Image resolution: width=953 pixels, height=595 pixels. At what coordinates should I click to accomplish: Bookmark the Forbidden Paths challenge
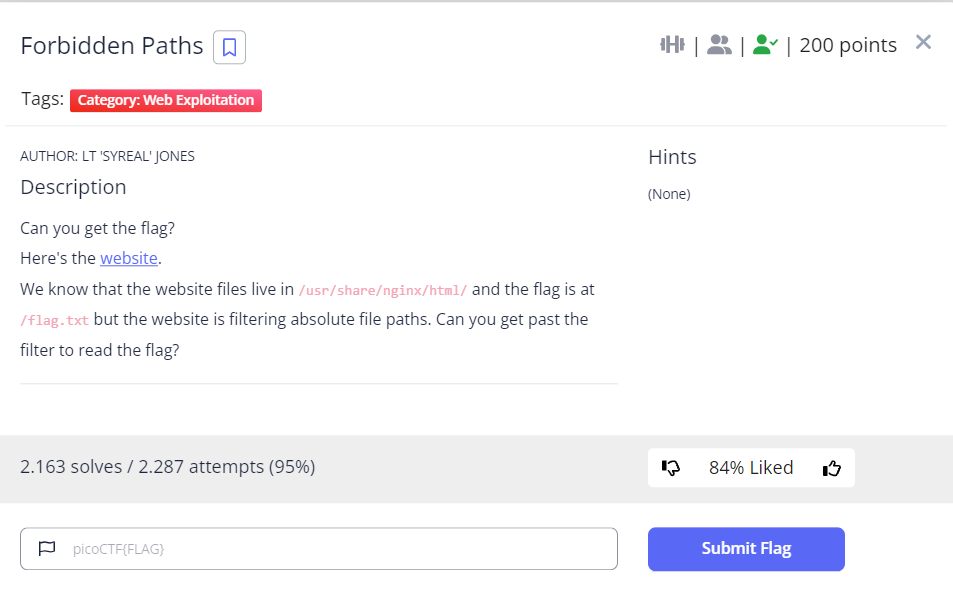(x=229, y=47)
